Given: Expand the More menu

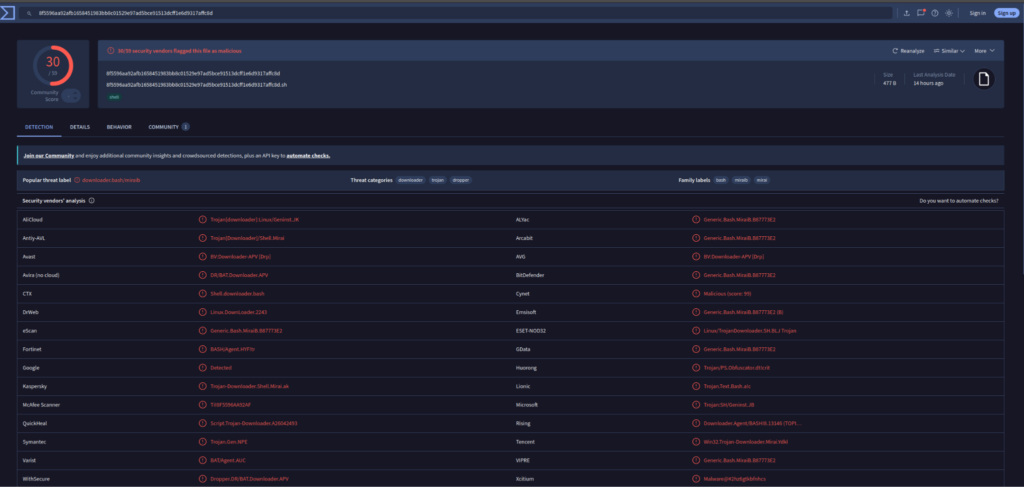Looking at the screenshot, I should [x=984, y=51].
